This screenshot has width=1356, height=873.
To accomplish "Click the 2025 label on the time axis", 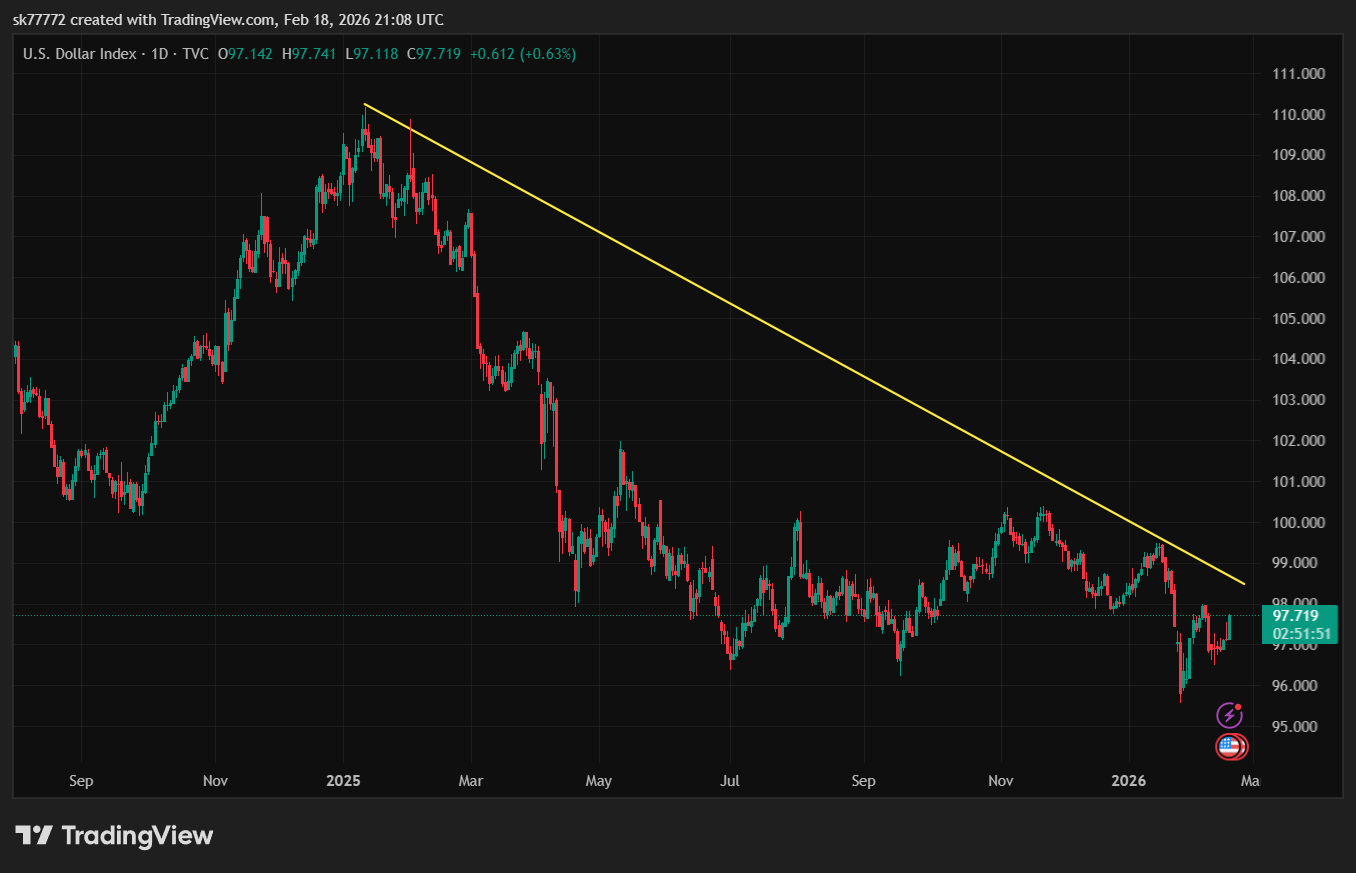I will tap(342, 780).
